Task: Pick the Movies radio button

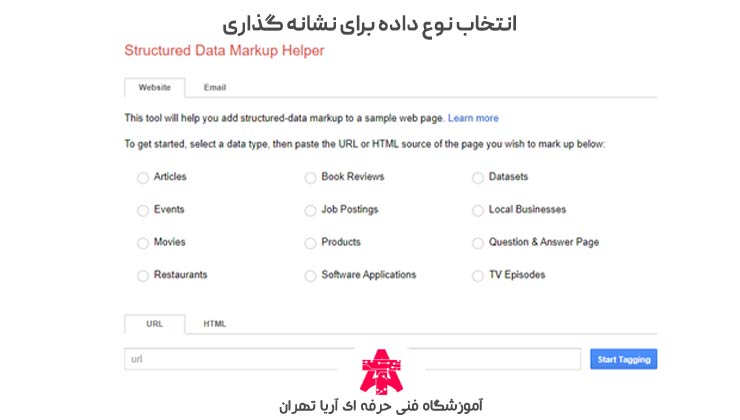Action: point(143,243)
